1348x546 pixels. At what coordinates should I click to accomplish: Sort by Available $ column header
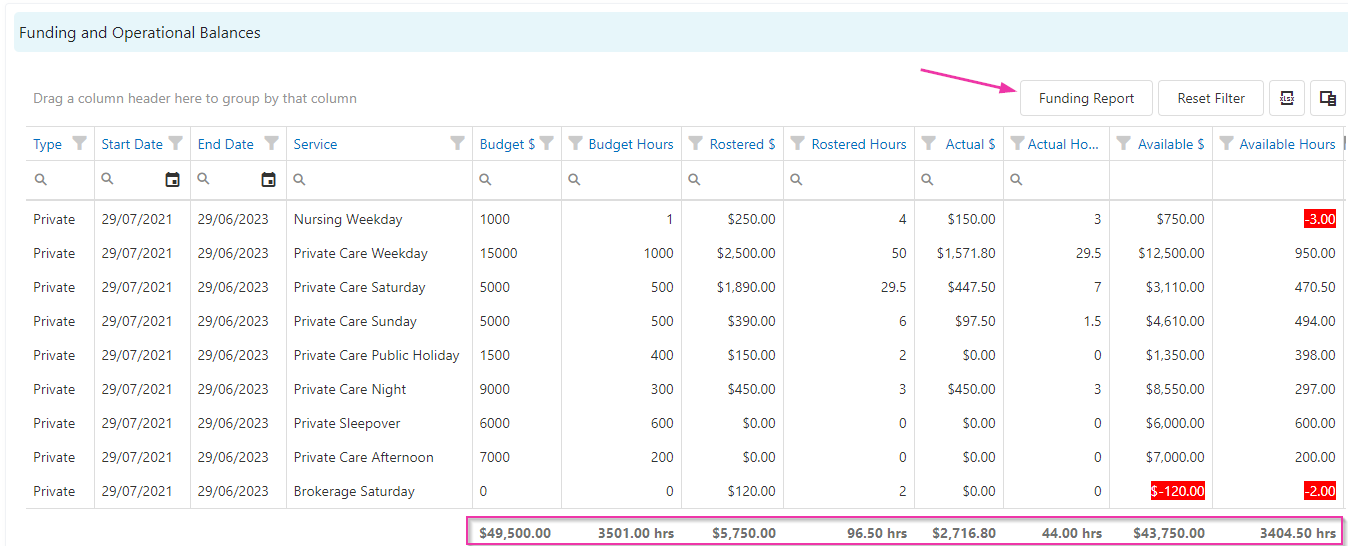(1171, 144)
